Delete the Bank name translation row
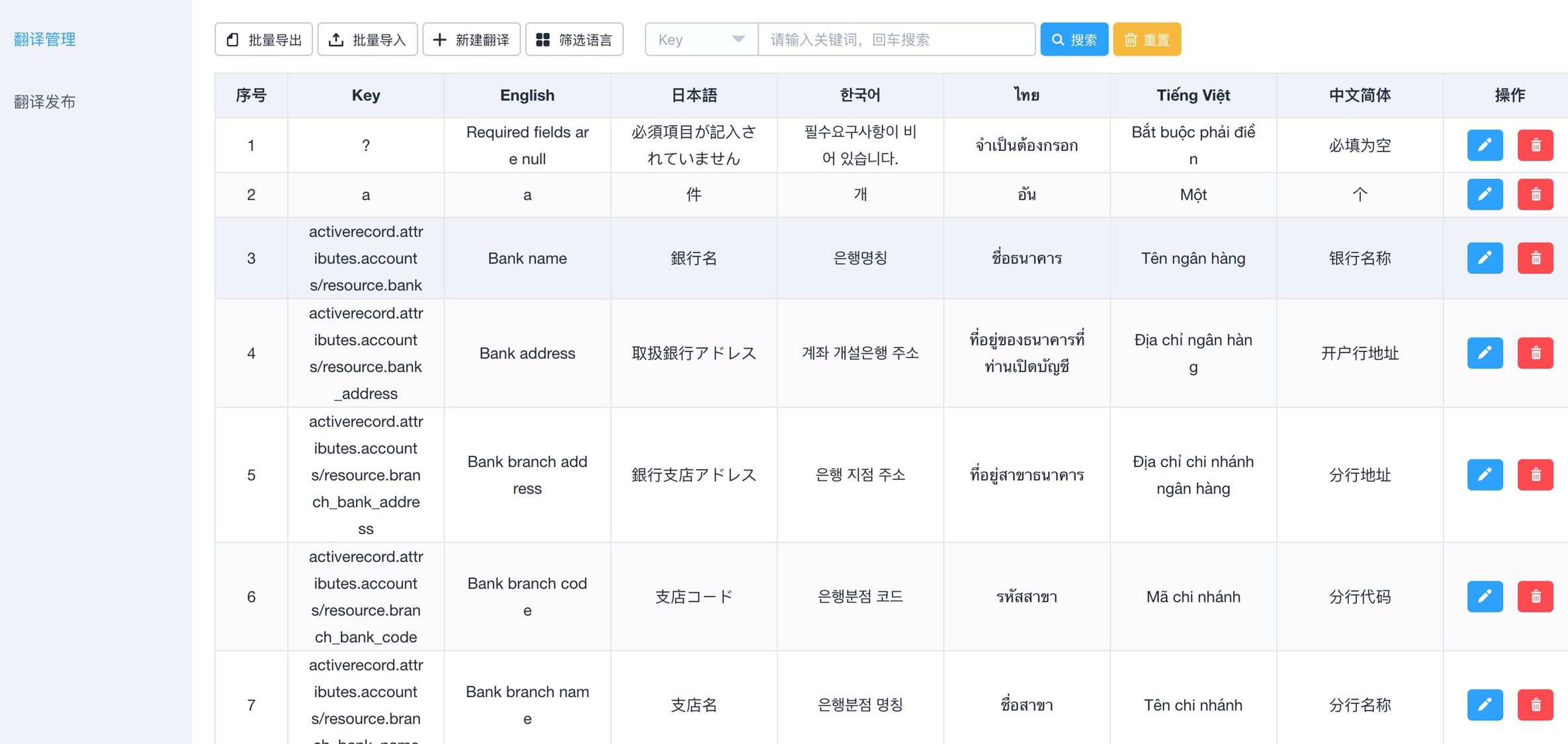 (1535, 258)
